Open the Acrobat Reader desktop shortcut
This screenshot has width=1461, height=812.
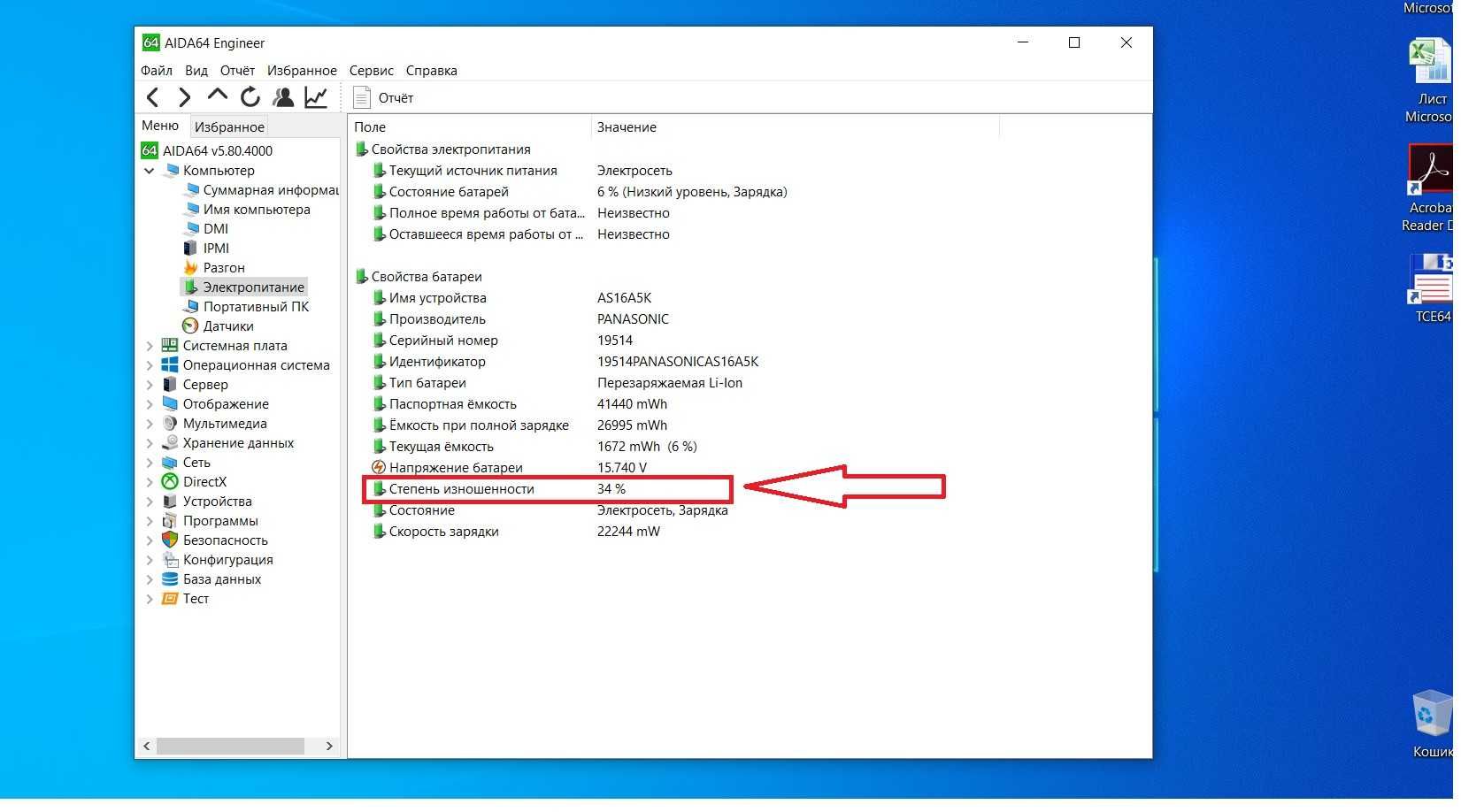[1428, 188]
